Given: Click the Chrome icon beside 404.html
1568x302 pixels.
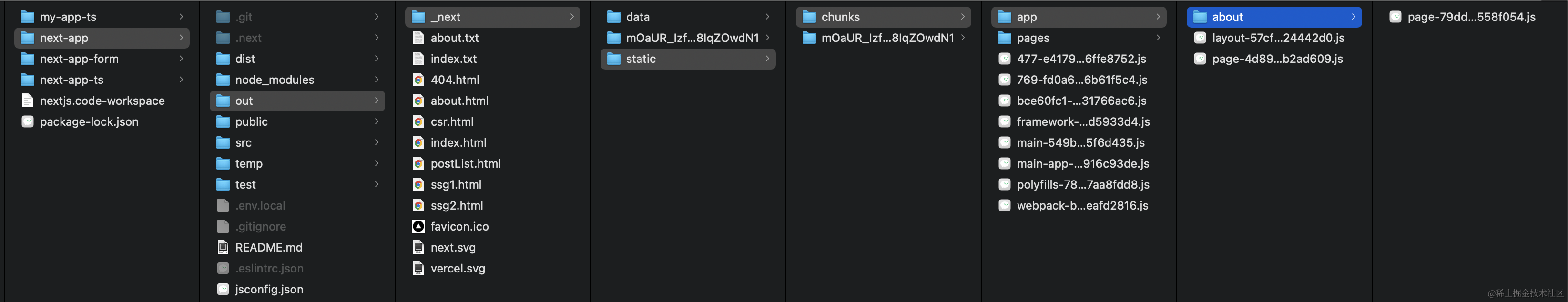Looking at the screenshot, I should (x=418, y=80).
